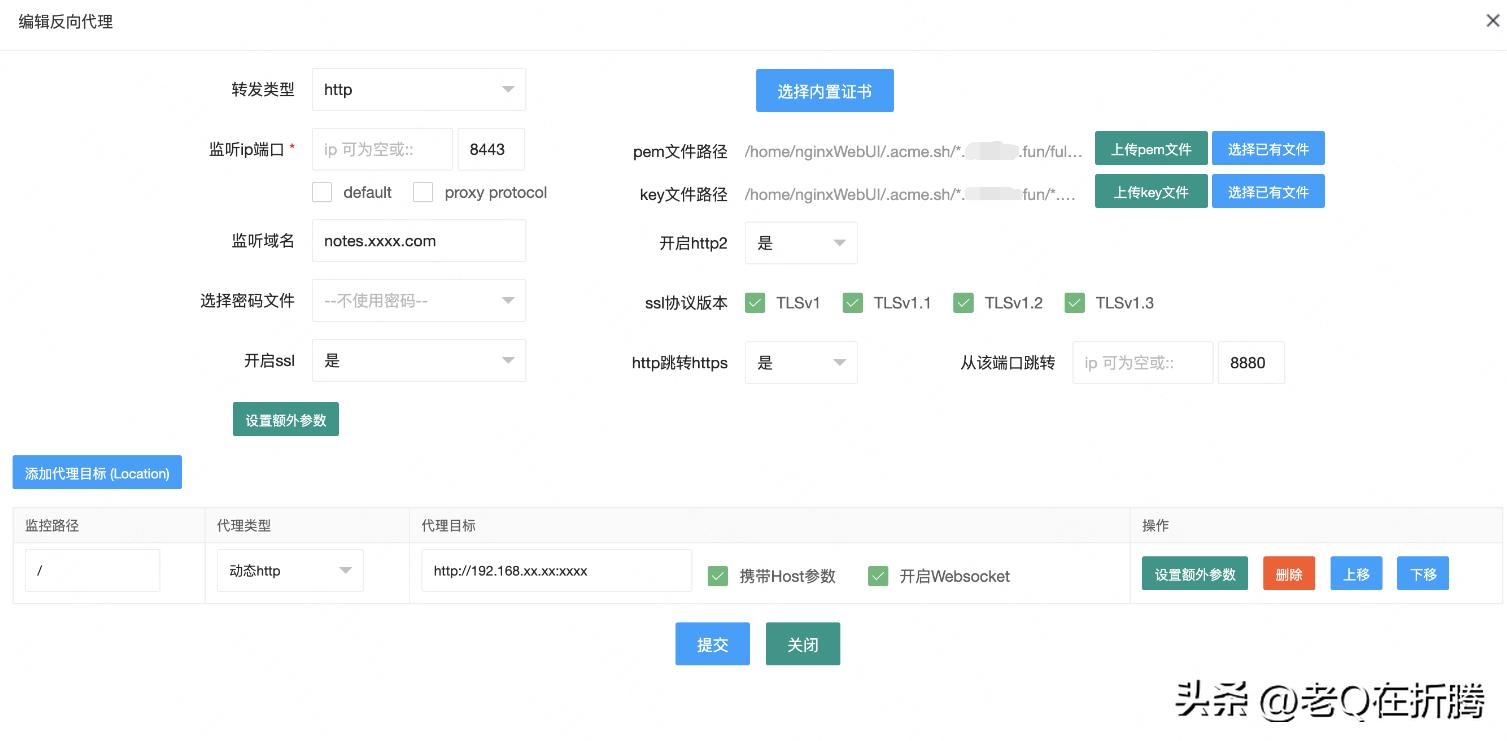
Task: 打开代理类型动态http下拉框
Action: (x=289, y=570)
